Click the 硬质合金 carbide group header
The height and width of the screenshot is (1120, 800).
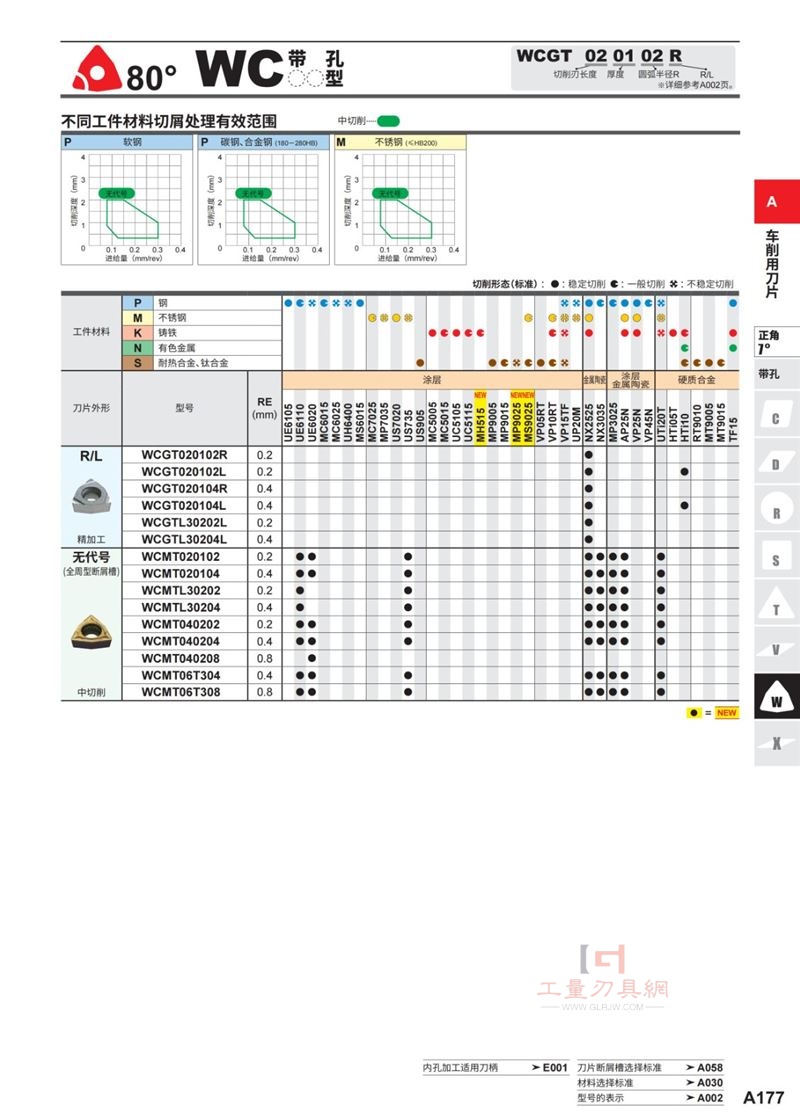click(696, 380)
